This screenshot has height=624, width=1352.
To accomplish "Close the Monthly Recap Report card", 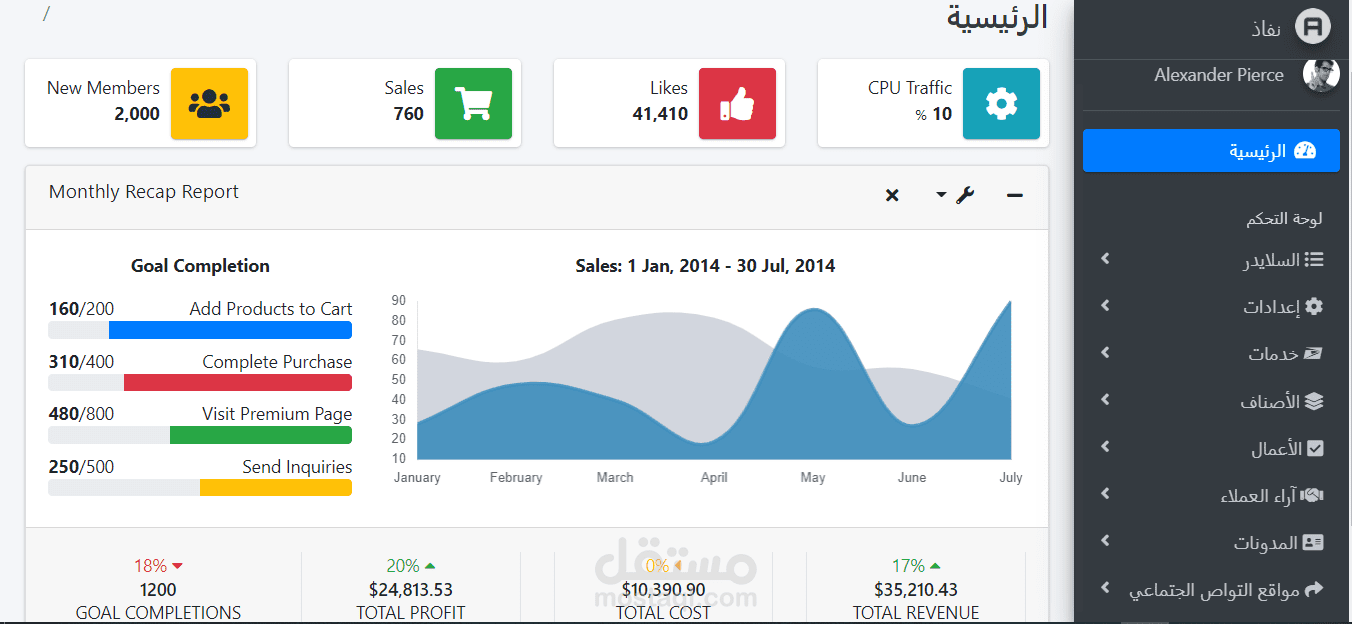I will tap(892, 196).
